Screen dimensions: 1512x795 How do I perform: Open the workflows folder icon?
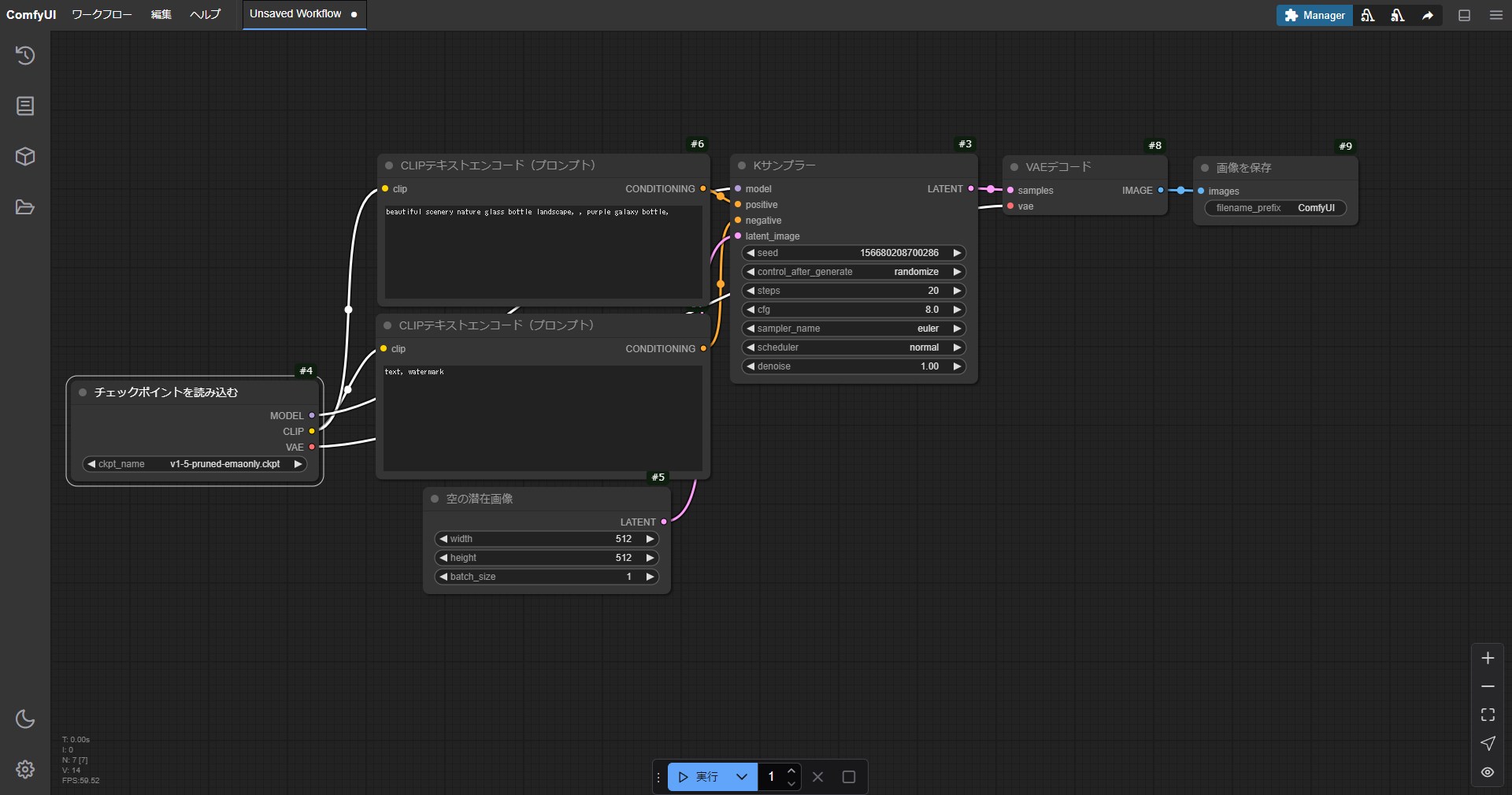(25, 207)
